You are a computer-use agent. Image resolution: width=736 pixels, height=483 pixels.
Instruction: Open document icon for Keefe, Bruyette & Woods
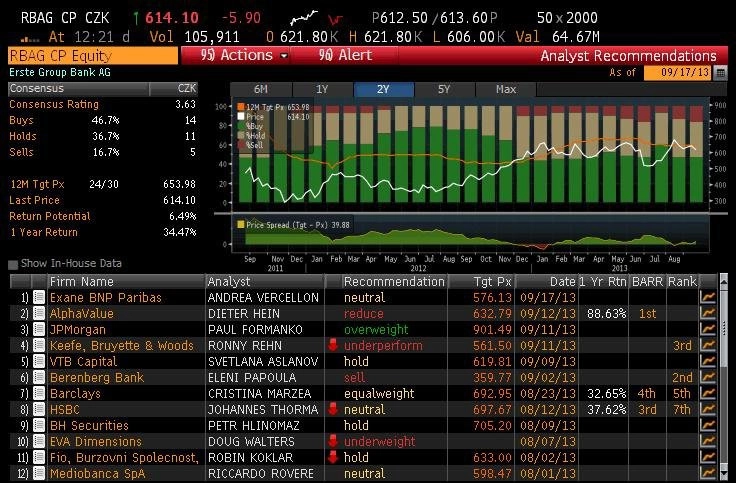[38, 345]
